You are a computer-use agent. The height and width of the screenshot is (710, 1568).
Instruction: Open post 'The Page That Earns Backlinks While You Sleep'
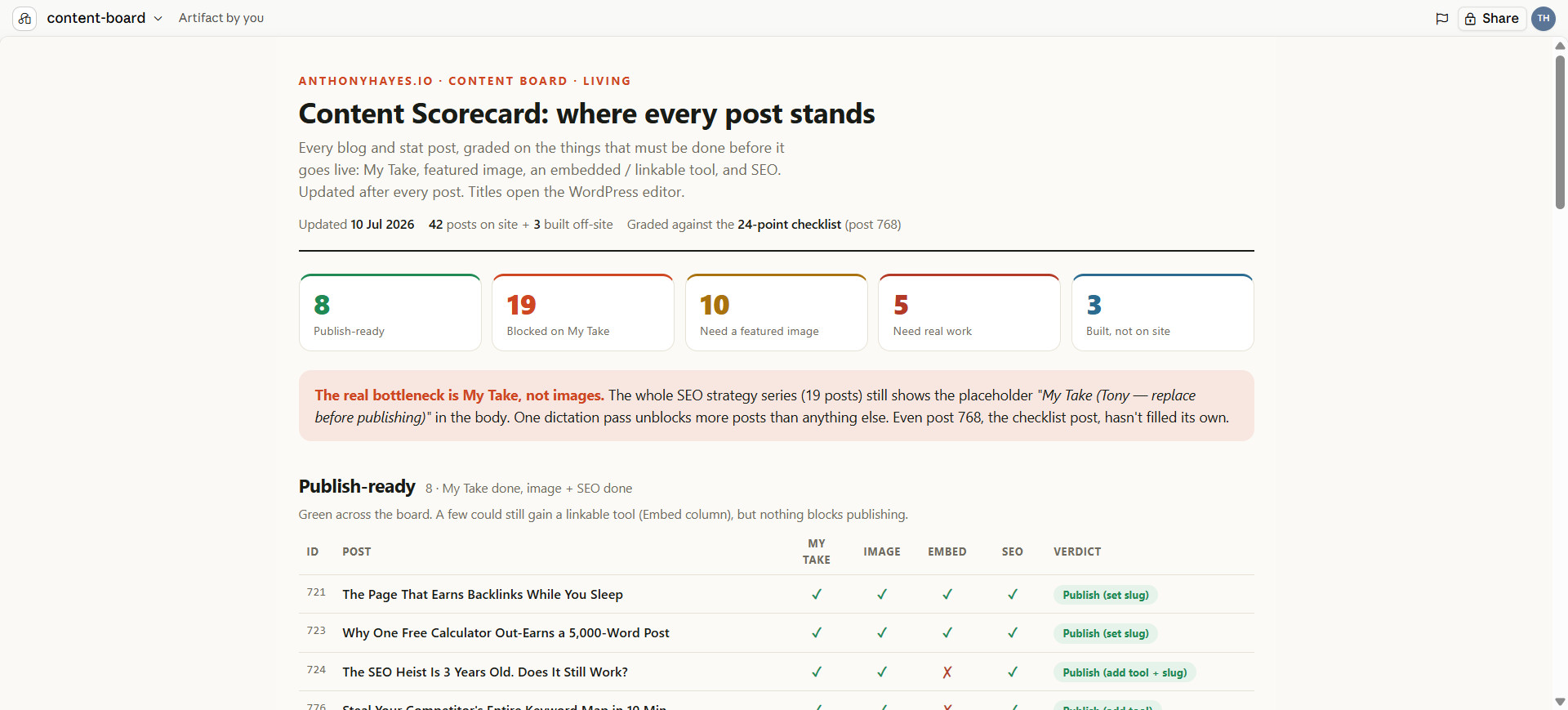(x=483, y=595)
